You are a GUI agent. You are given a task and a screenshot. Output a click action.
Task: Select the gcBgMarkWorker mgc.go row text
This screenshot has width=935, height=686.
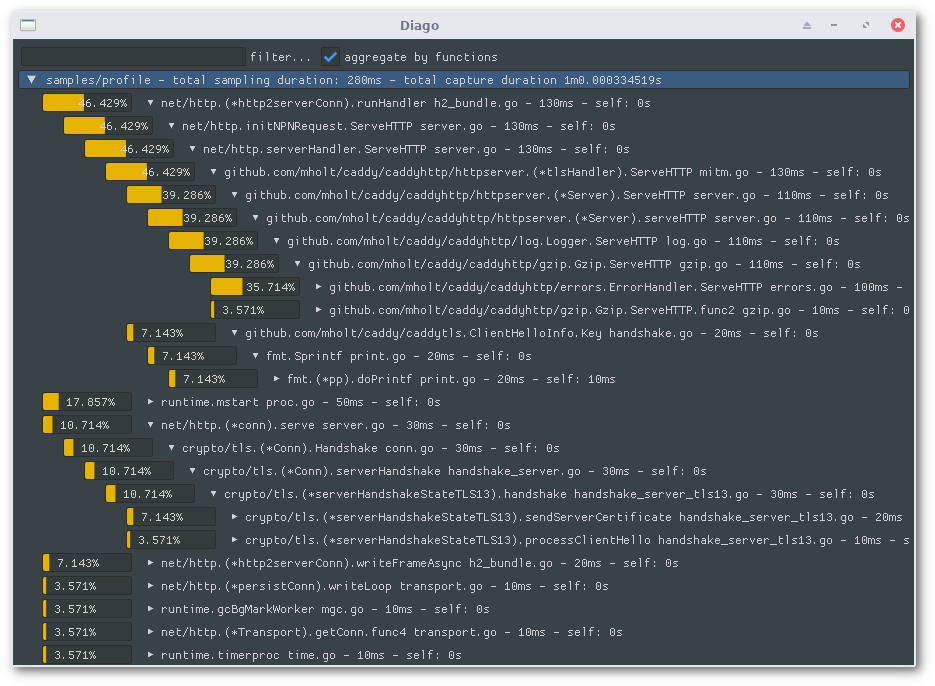325,609
